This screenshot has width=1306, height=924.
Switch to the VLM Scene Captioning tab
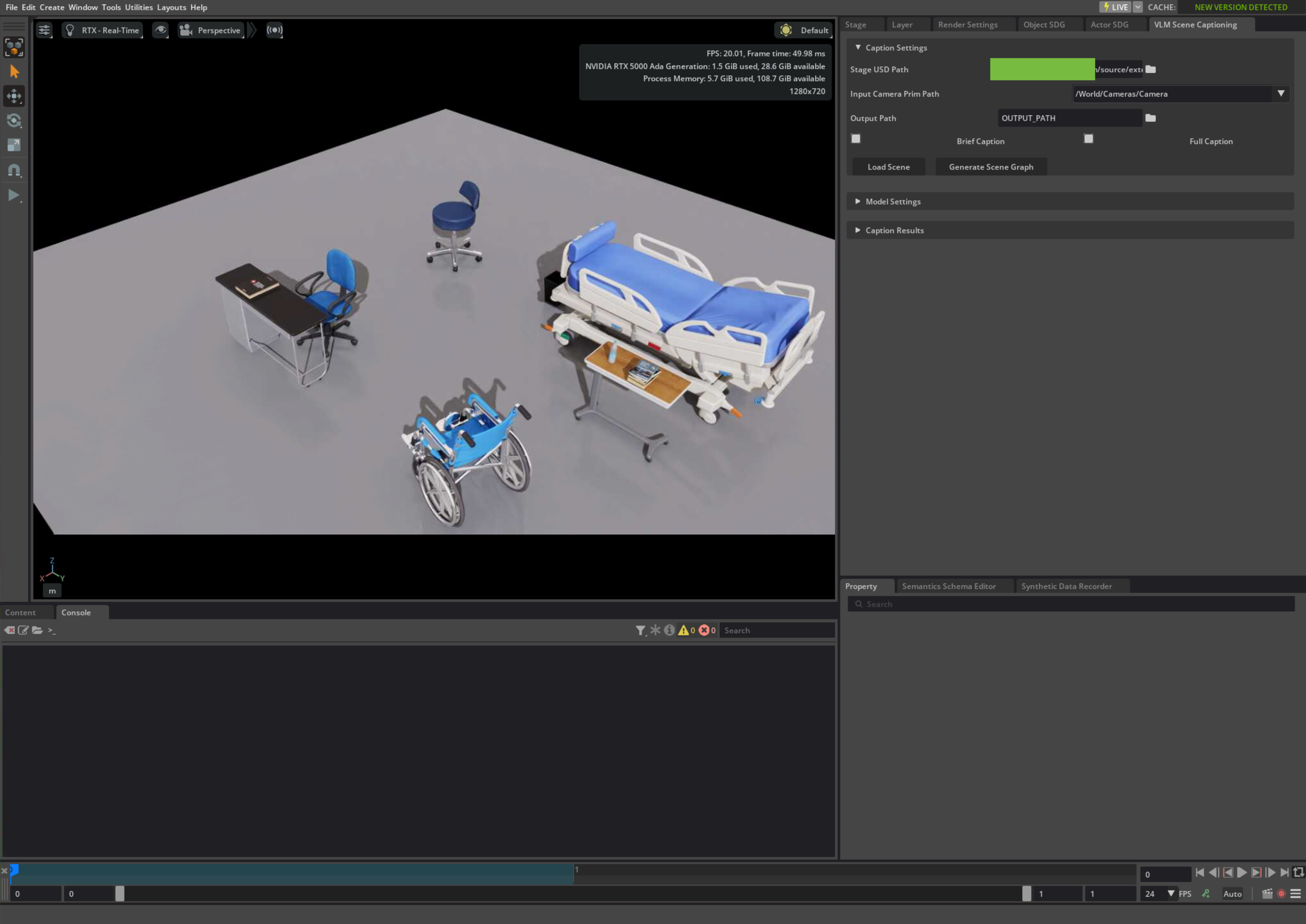tap(1195, 25)
